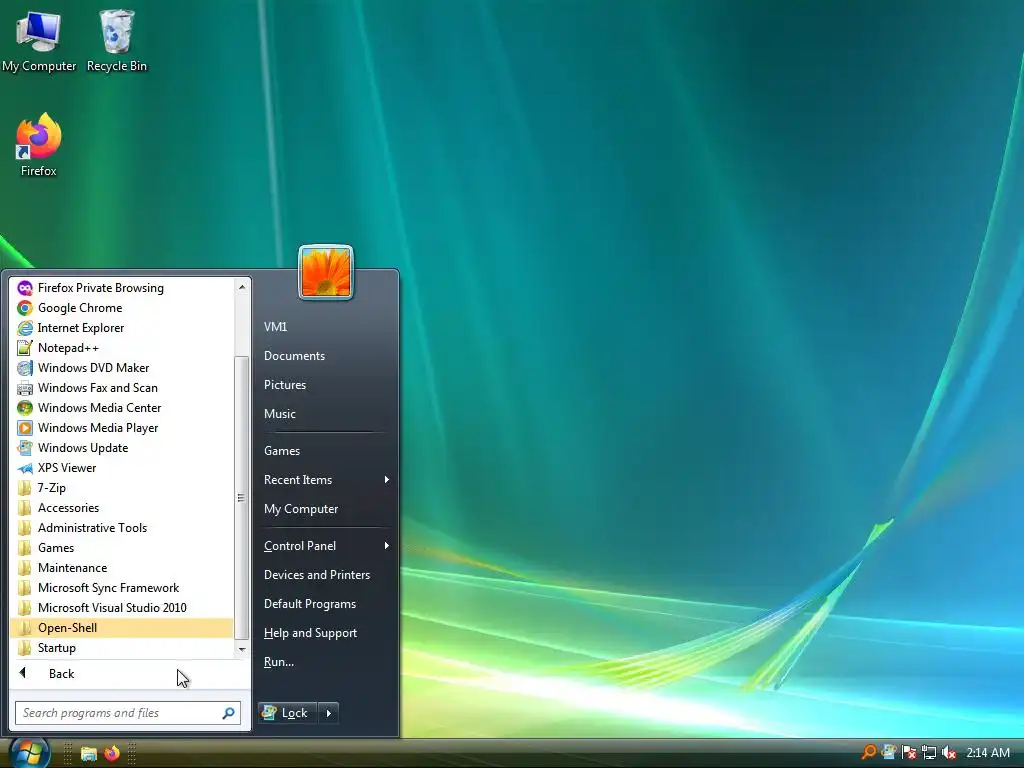1024x768 pixels.
Task: Launch Notepad++ from the Start menu
Action: (122, 348)
